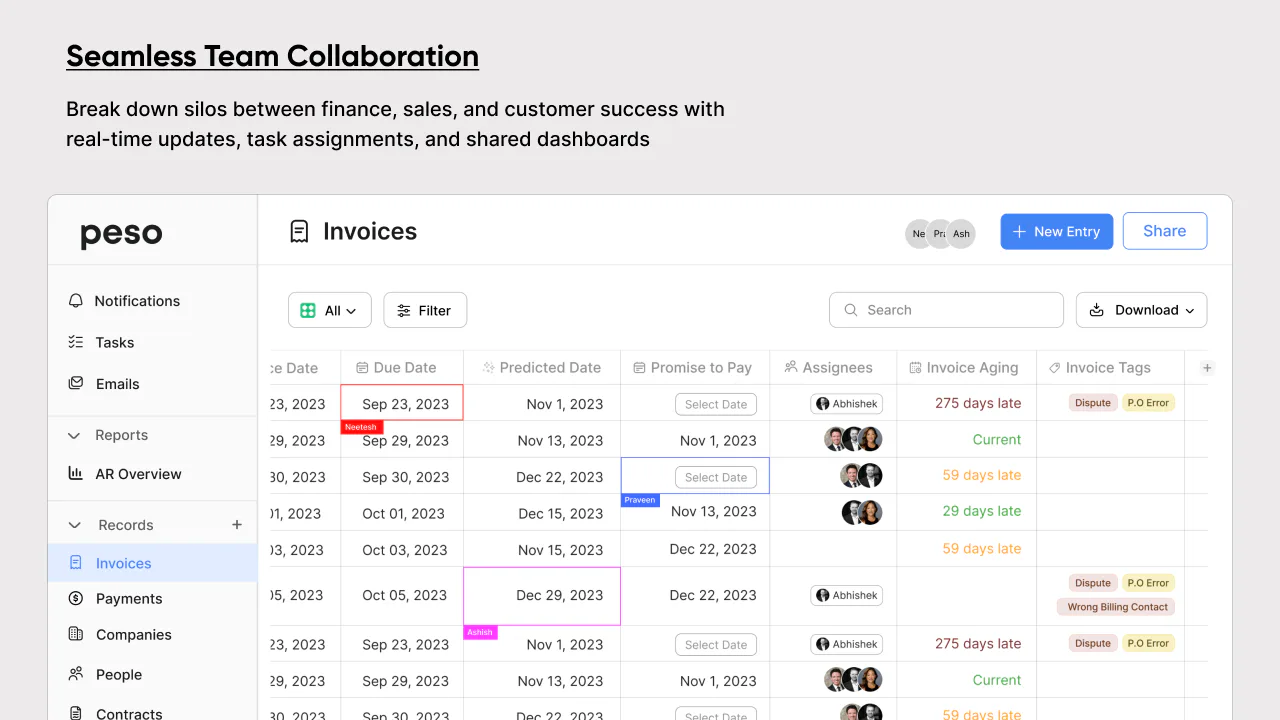Open Payments dollar icon in sidebar

[x=76, y=598]
